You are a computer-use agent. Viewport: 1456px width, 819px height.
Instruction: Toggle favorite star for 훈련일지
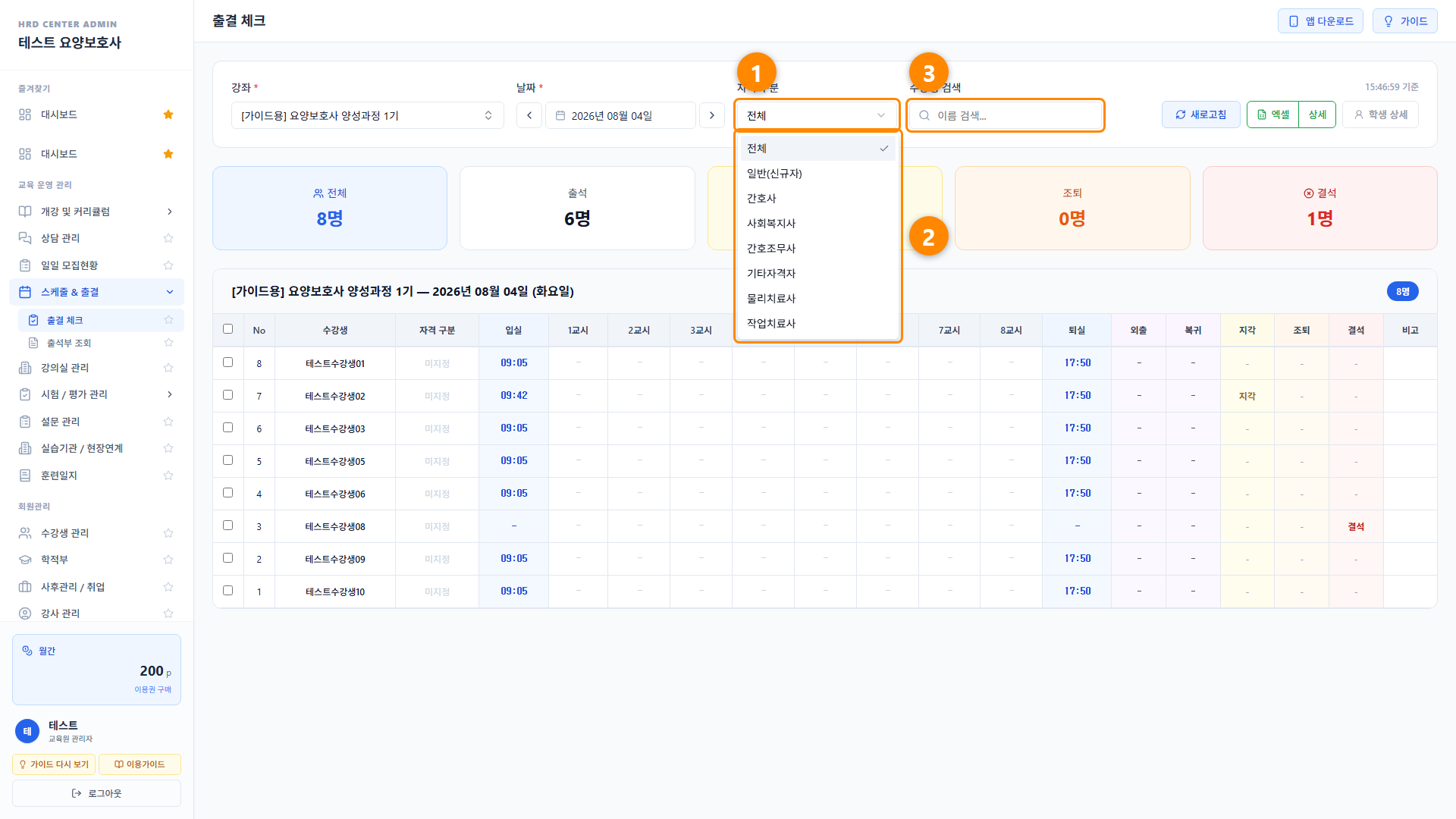tap(168, 475)
